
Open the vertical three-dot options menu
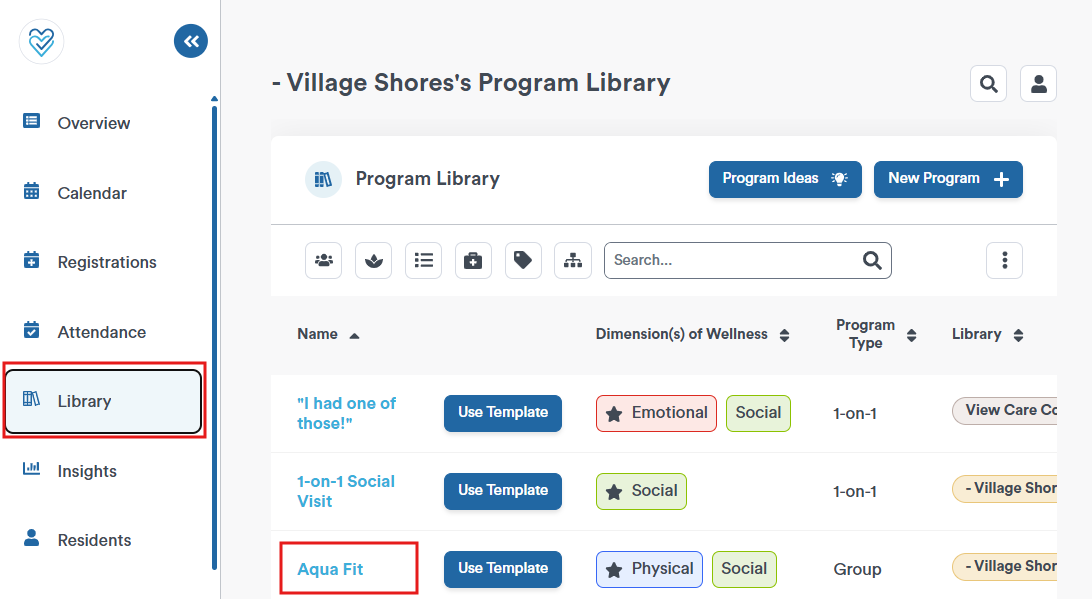[x=1004, y=260]
